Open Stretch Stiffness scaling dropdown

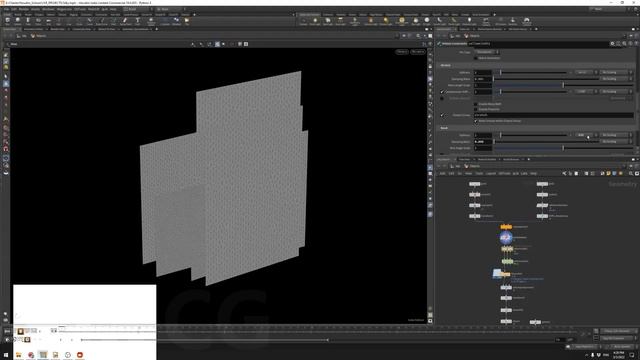pyautogui.click(x=616, y=73)
